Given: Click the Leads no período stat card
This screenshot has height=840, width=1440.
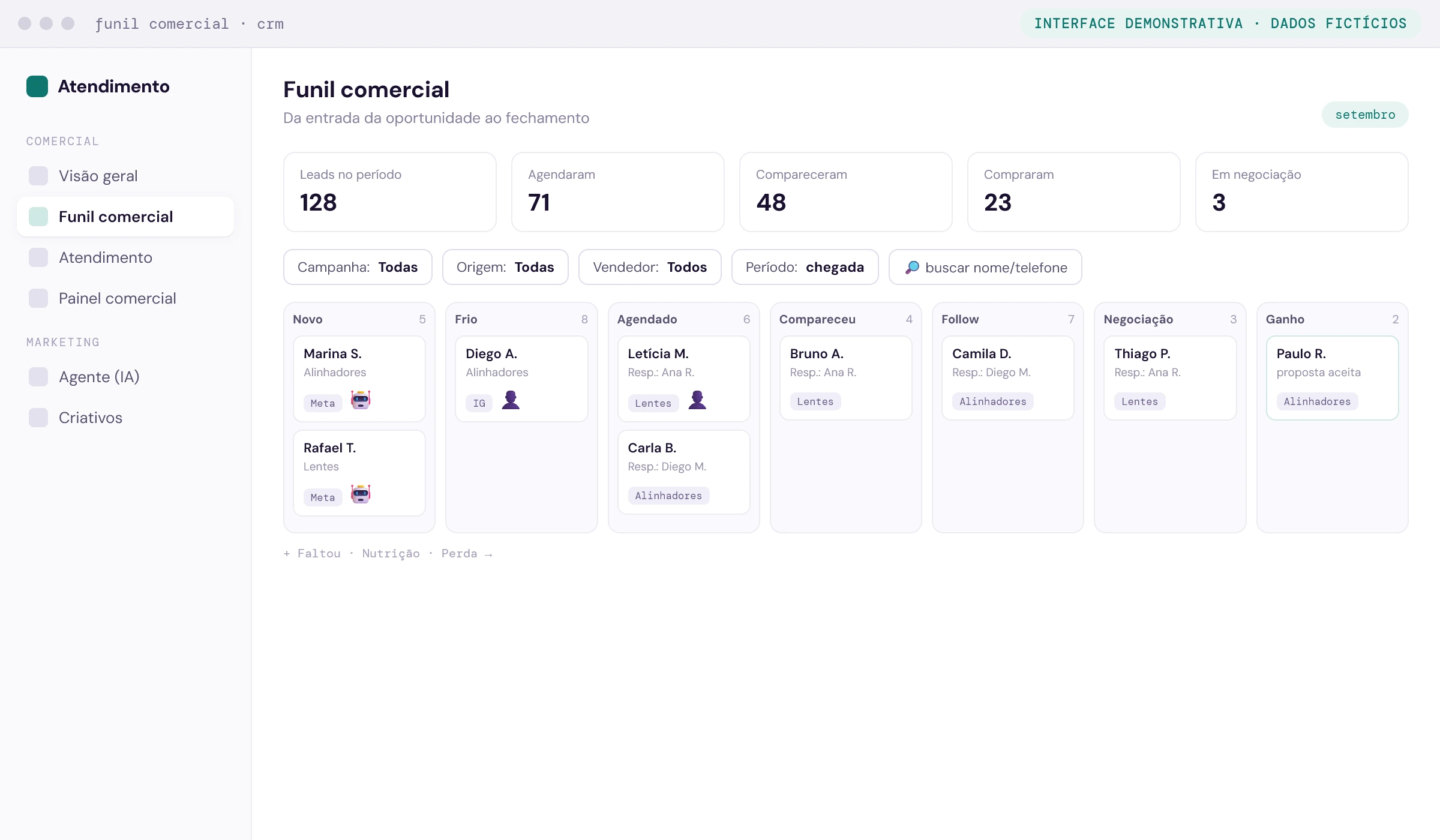Looking at the screenshot, I should pos(389,191).
